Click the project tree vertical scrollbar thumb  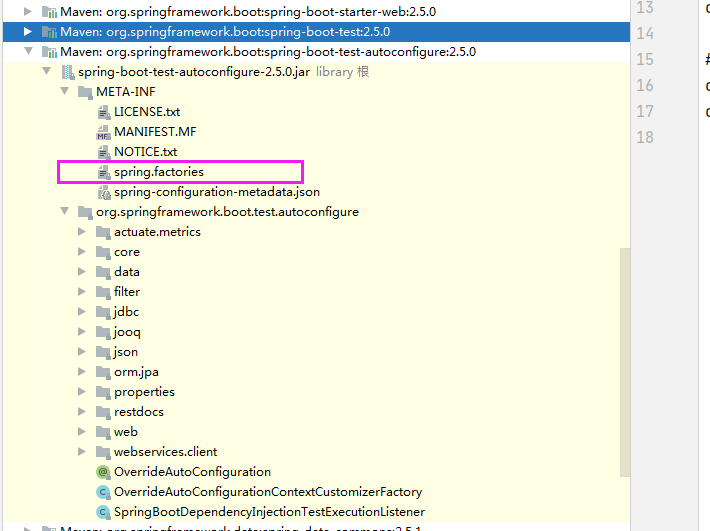pyautogui.click(x=625, y=362)
